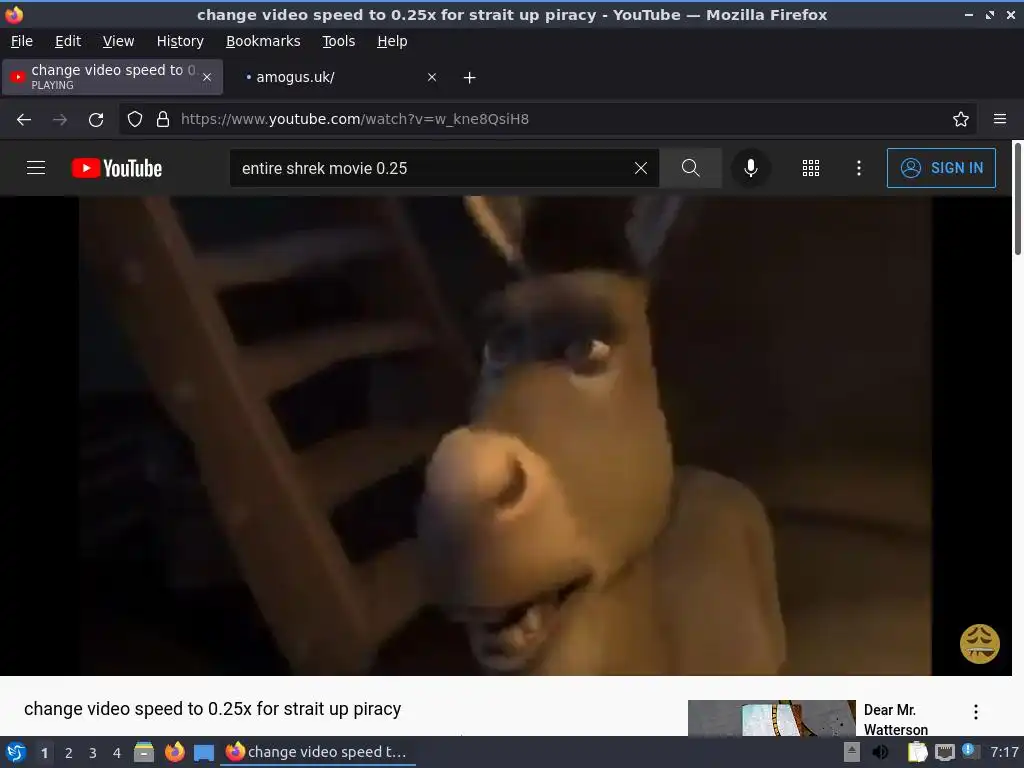Open Firefox application hamburger menu
The width and height of the screenshot is (1024, 768).
(1000, 119)
